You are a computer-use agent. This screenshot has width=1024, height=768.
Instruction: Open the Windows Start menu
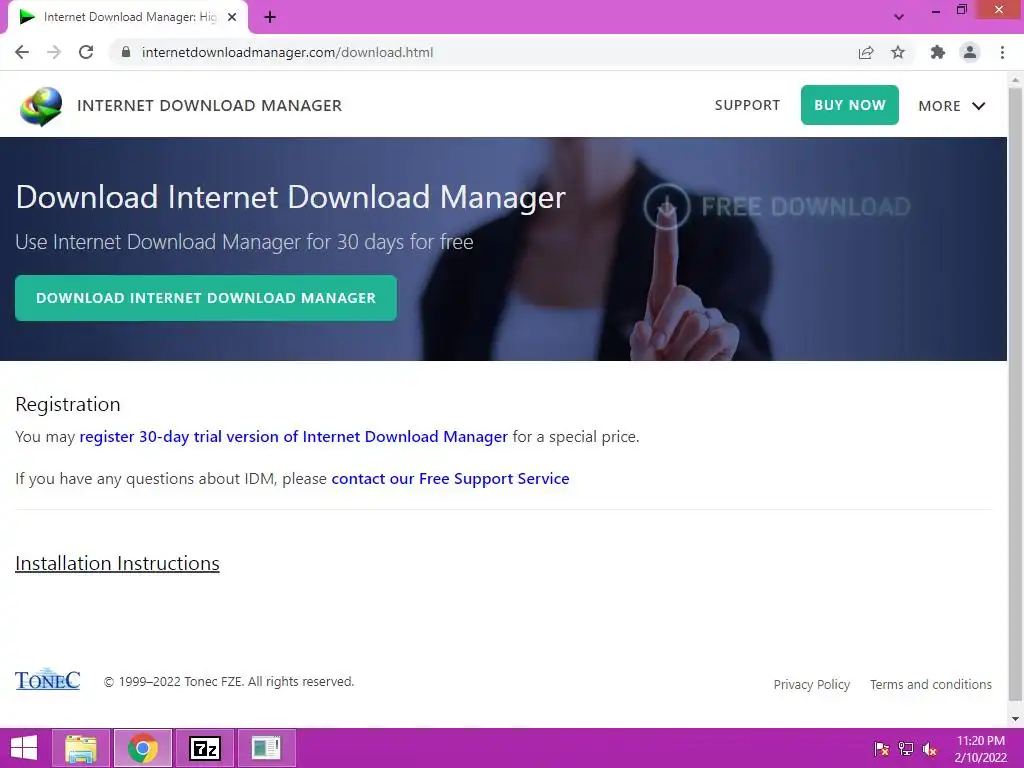point(24,748)
